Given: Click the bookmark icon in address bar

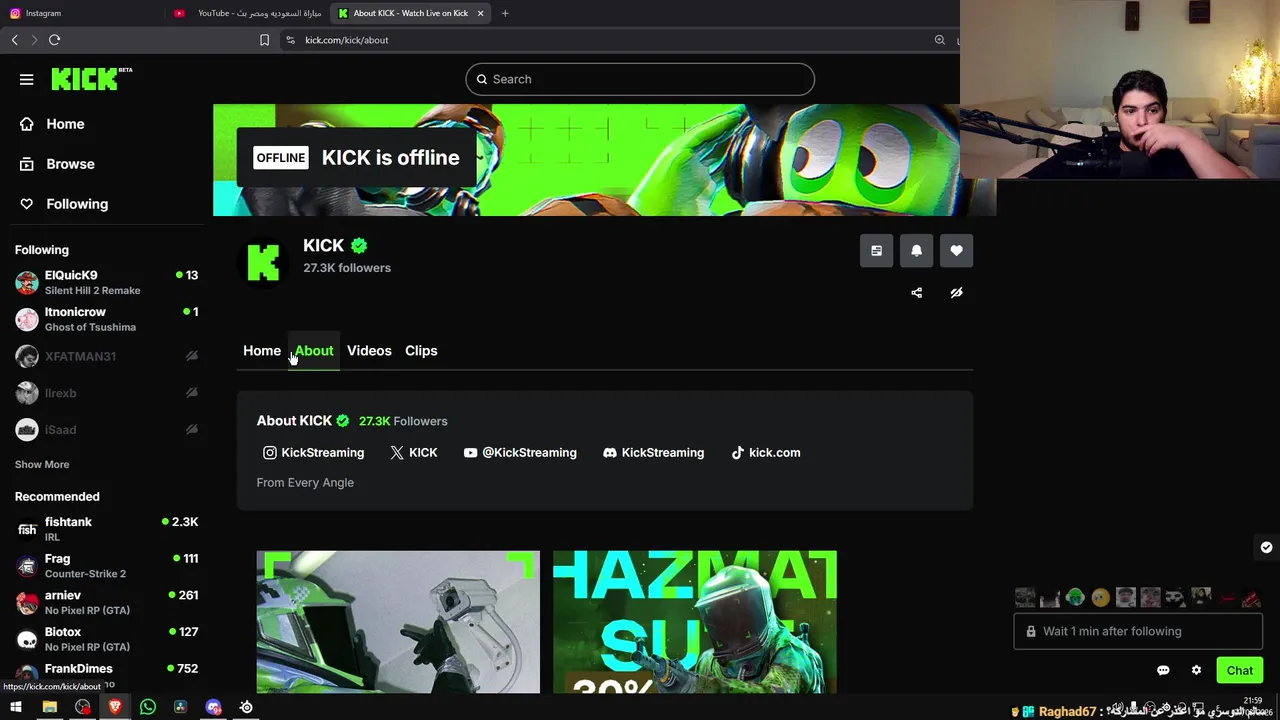Looking at the screenshot, I should click(x=264, y=40).
